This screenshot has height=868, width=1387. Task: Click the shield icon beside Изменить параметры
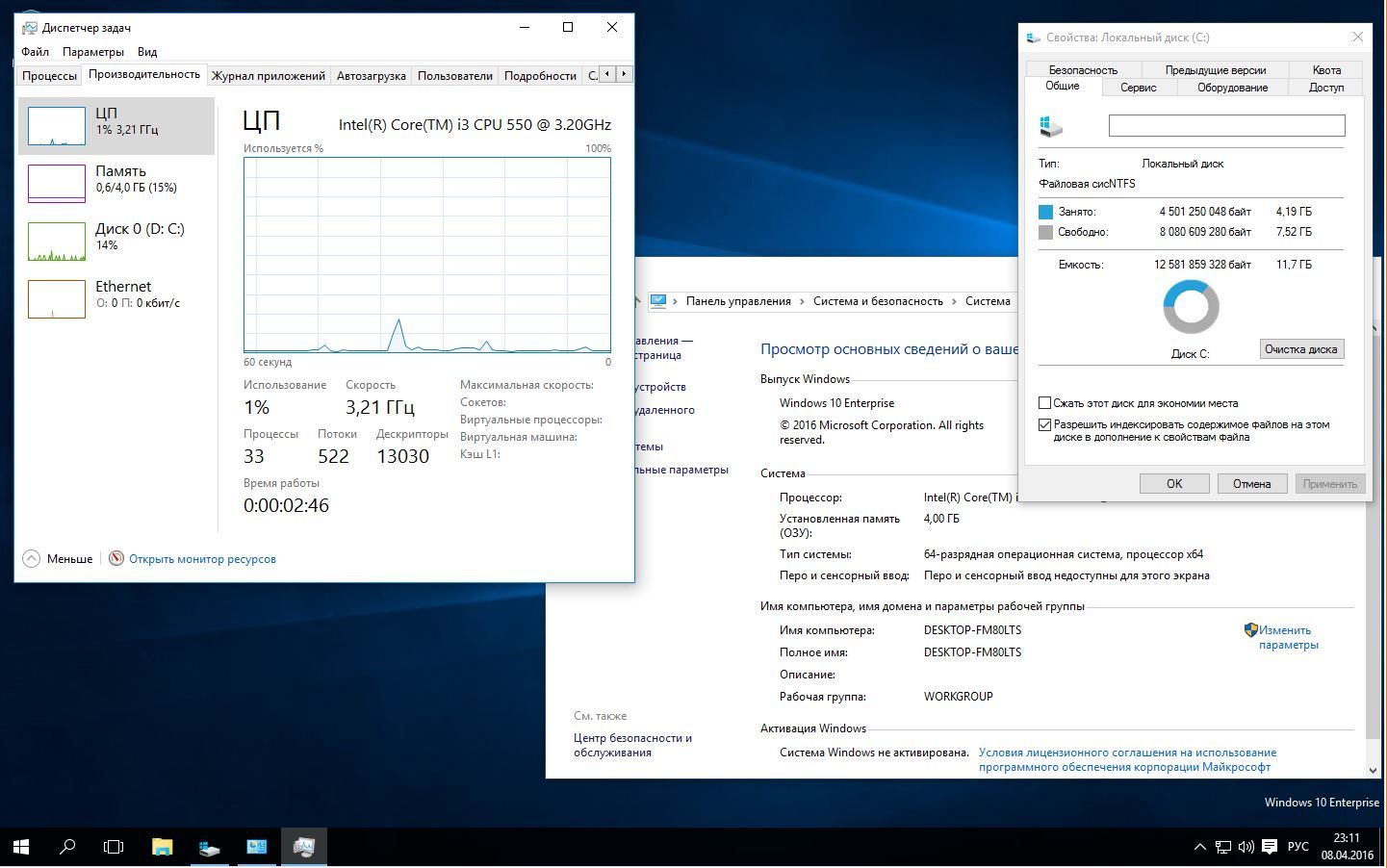(x=1250, y=630)
